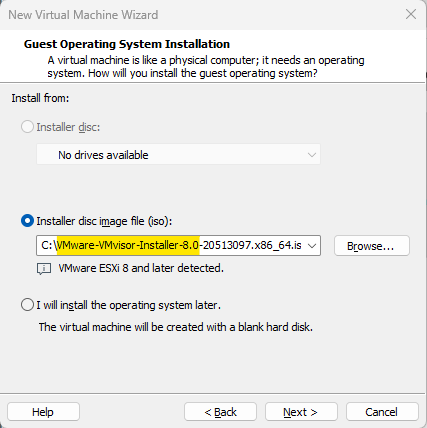Click the info icon beside ESXi detected message
The width and height of the screenshot is (427, 428).
click(44, 268)
